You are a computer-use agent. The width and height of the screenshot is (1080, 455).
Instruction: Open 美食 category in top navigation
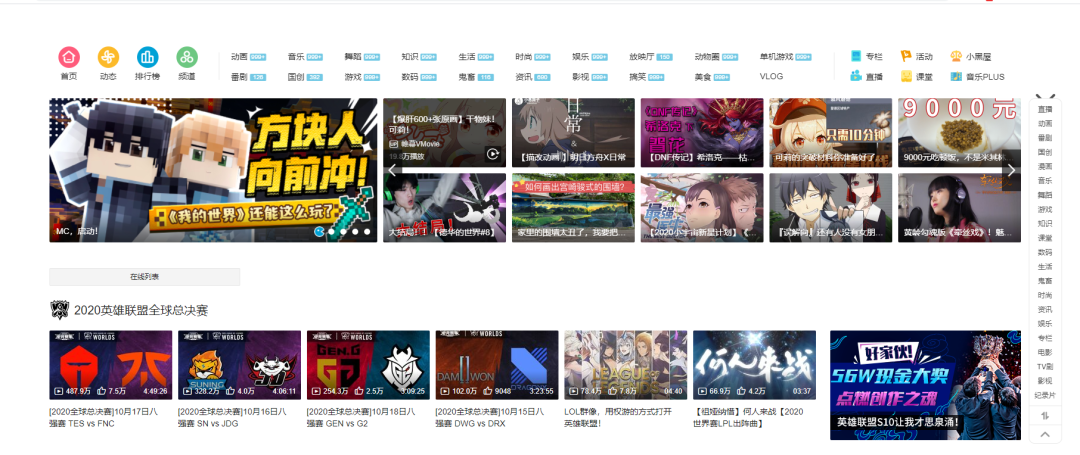pos(703,76)
